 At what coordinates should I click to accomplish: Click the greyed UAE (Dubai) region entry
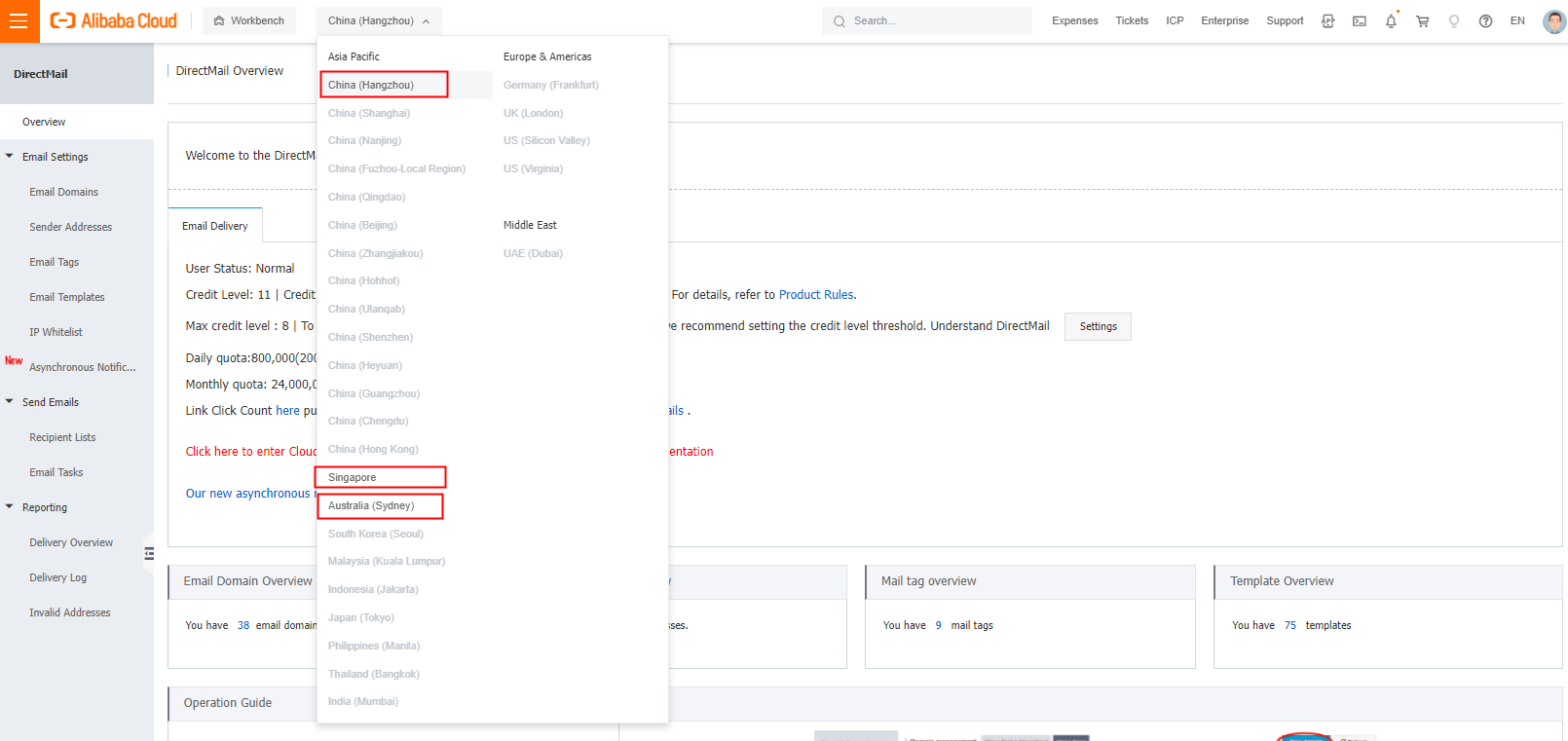(x=533, y=253)
